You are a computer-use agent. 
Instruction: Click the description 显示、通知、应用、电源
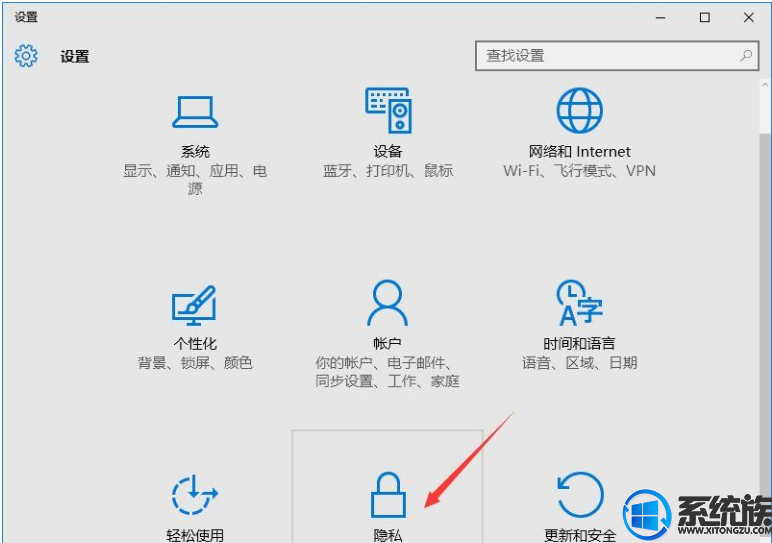(195, 179)
